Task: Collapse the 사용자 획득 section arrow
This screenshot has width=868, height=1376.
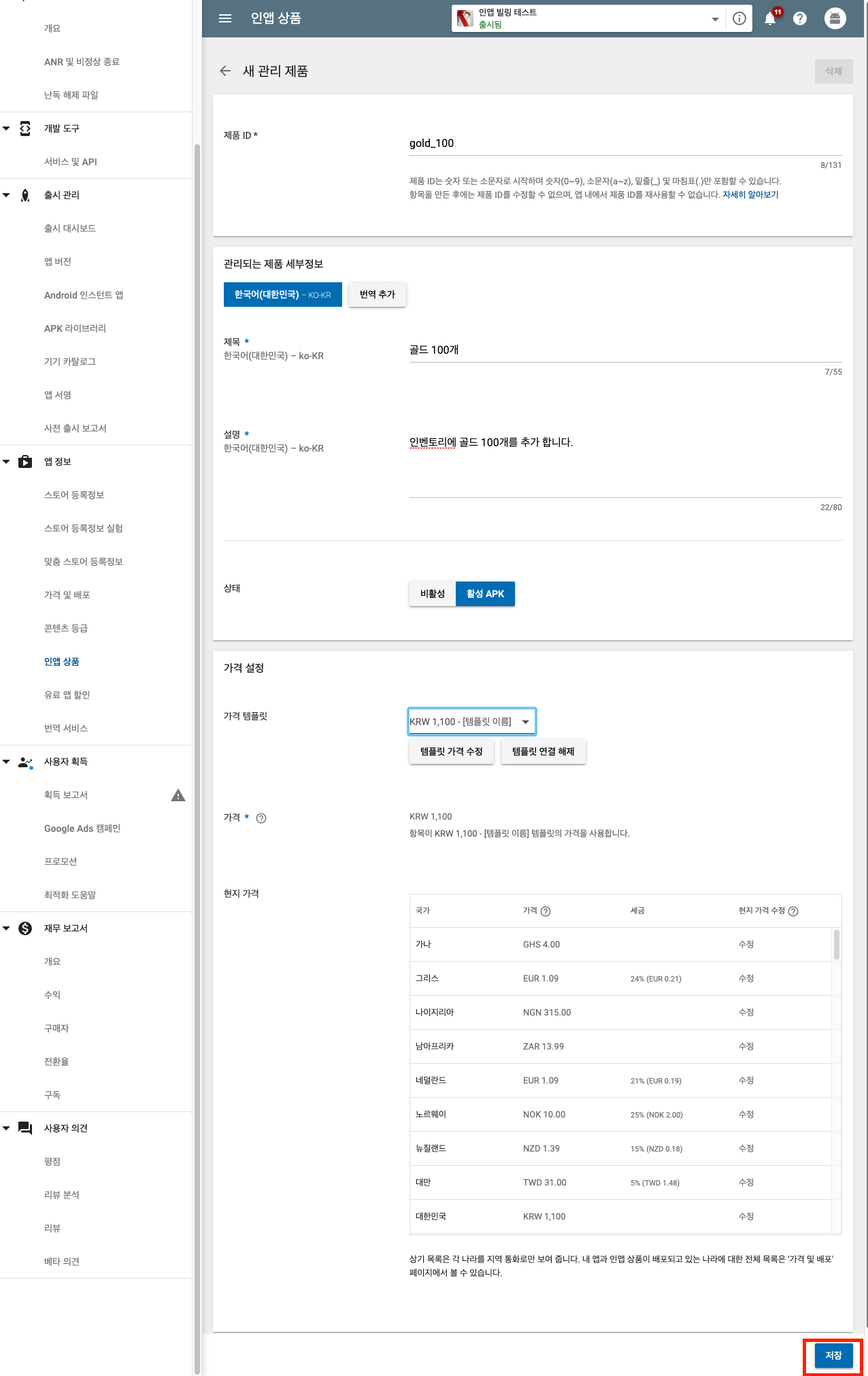Action: [x=6, y=762]
